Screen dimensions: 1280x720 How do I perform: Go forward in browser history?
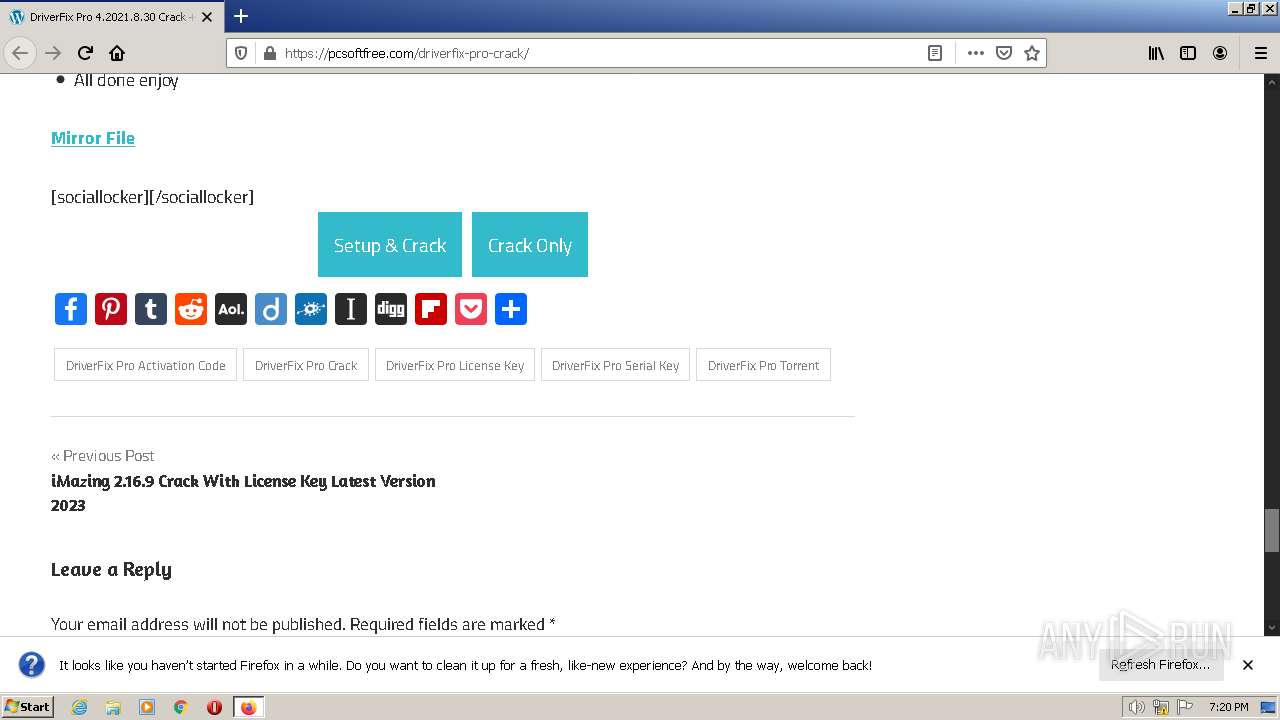pyautogui.click(x=53, y=53)
